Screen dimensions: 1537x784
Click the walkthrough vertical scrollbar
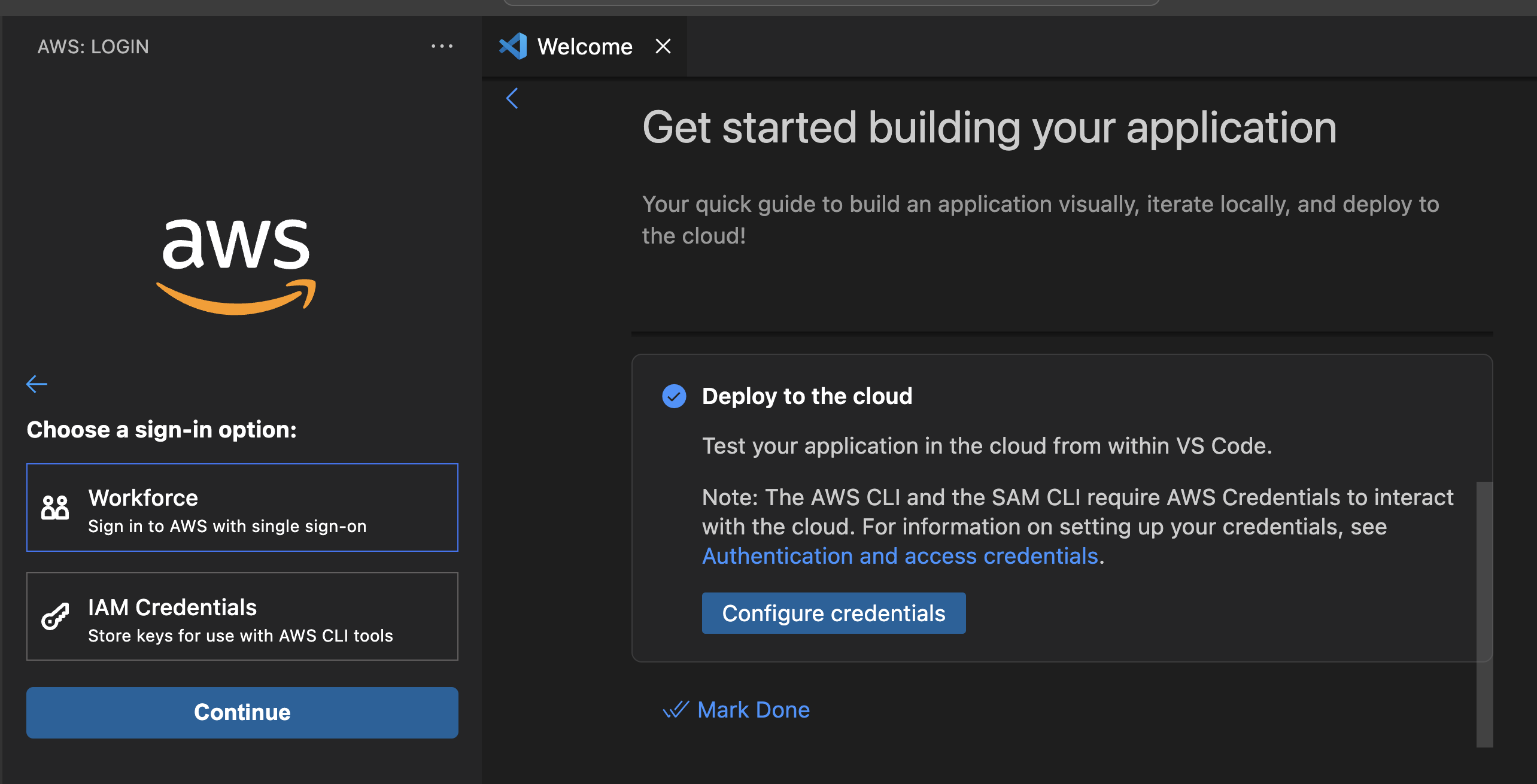coord(1484,614)
